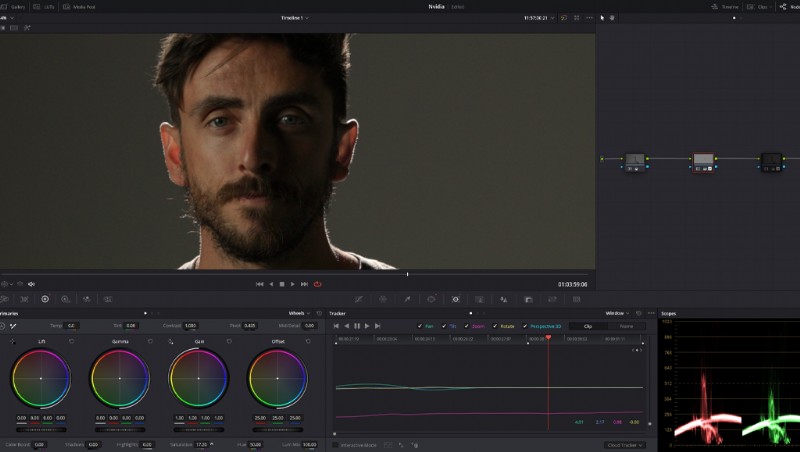Open the Primaries color wheels palette icon
The height and width of the screenshot is (452, 800).
(45, 299)
